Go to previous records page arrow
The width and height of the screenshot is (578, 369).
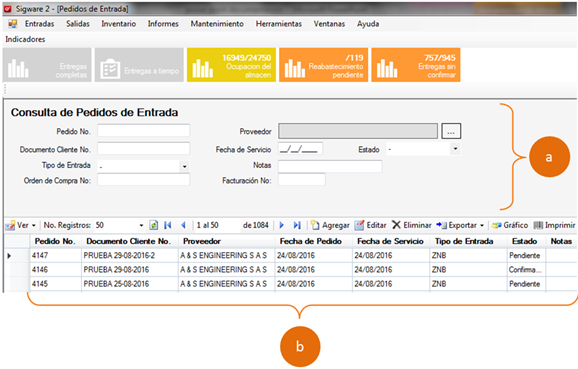point(184,225)
